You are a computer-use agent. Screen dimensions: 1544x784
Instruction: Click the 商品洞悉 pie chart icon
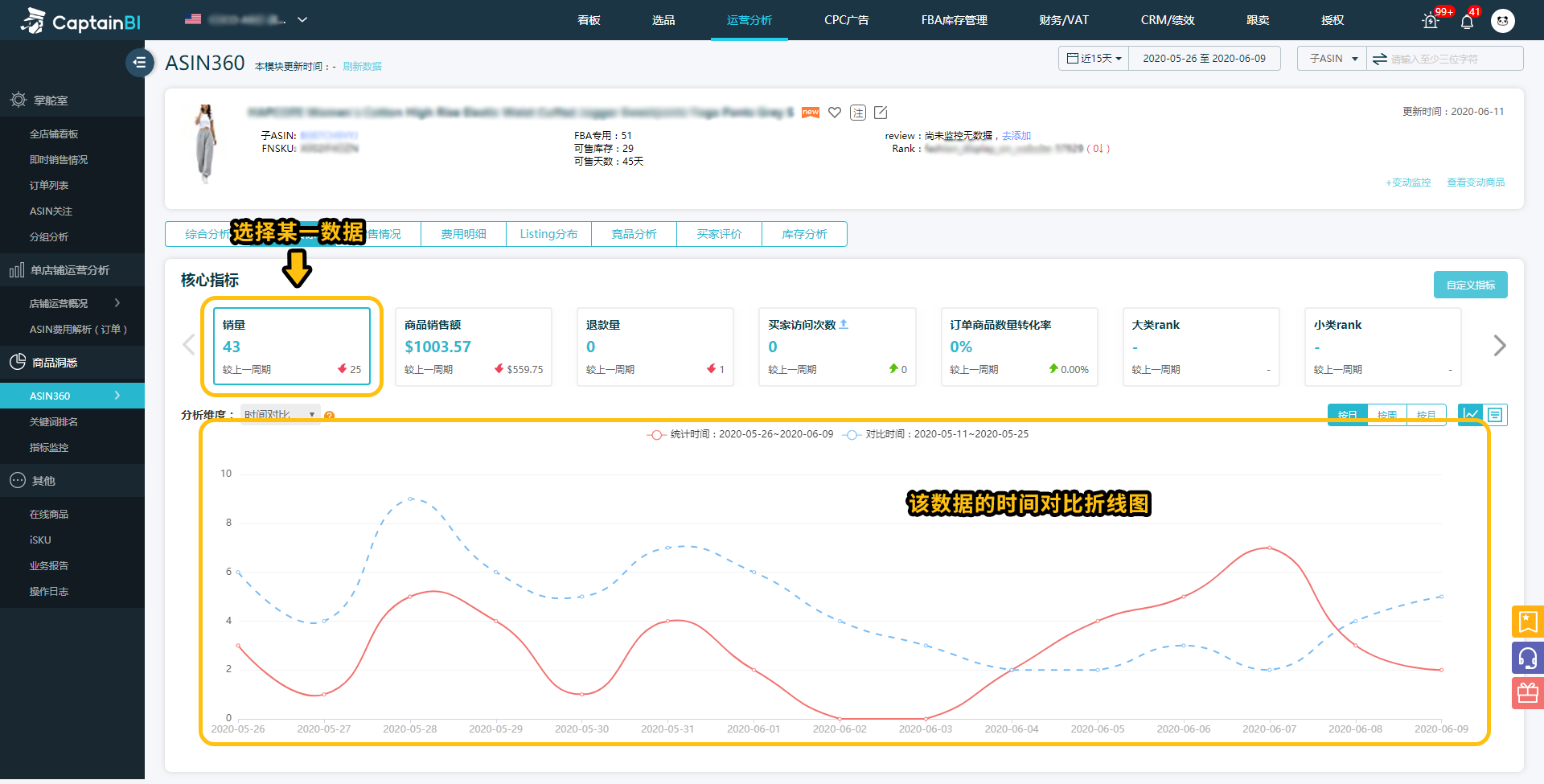pos(18,362)
